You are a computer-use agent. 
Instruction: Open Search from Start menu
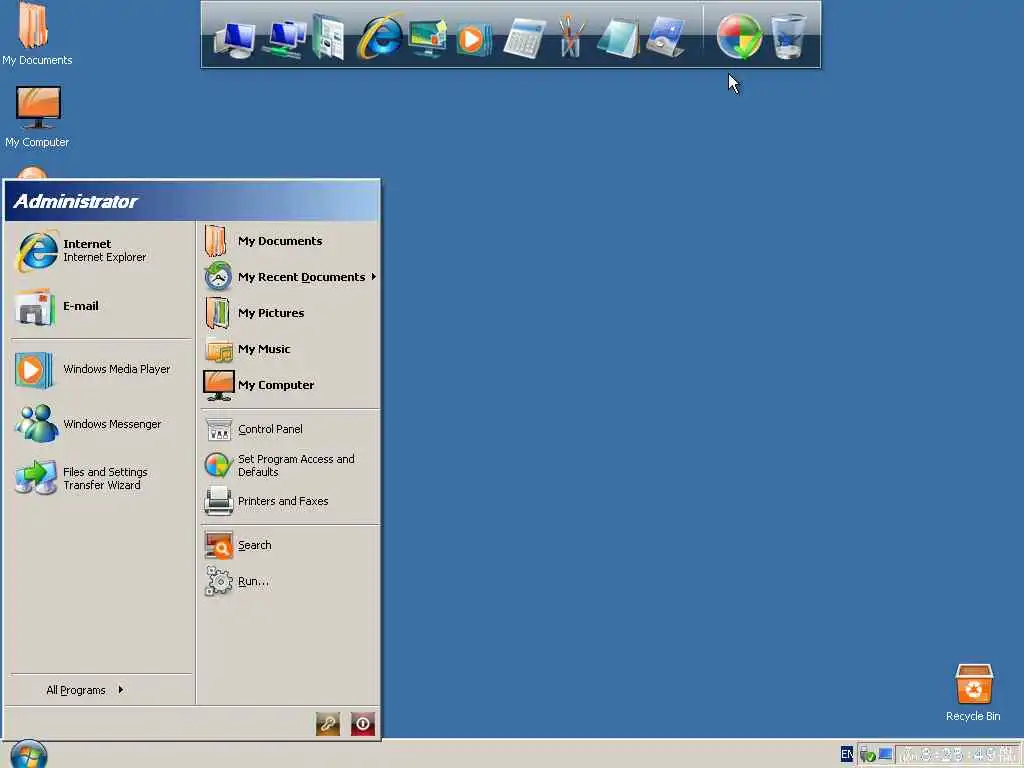(x=289, y=545)
